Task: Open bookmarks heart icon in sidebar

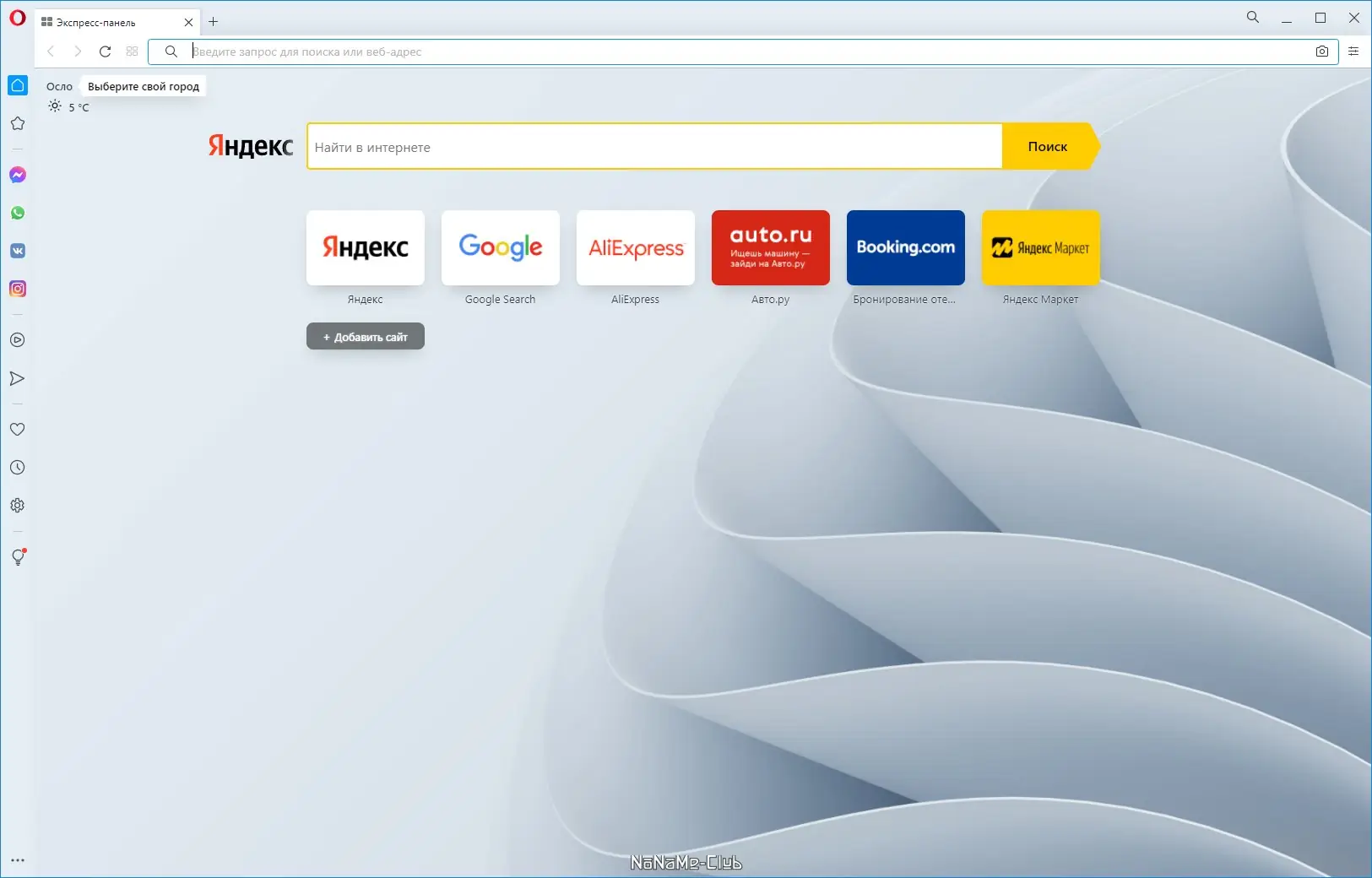Action: pos(18,429)
